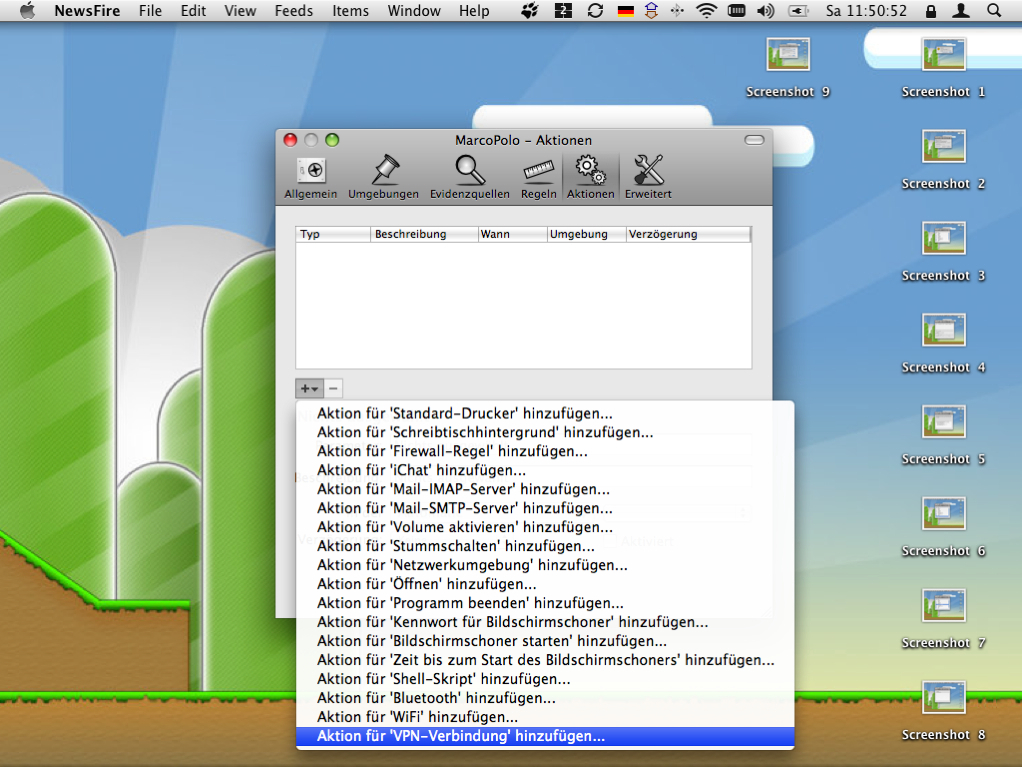Choose 'Volume aktivieren' action entry
Image resolution: width=1022 pixels, height=767 pixels.
(x=545, y=527)
